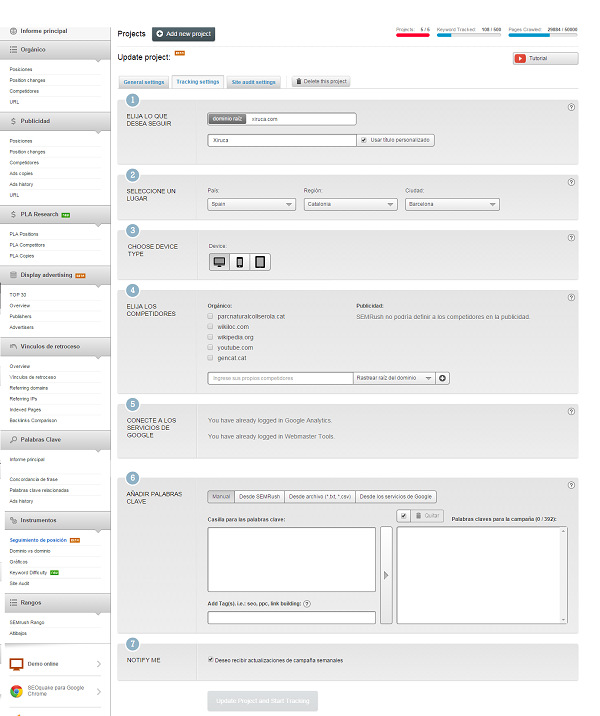Click the Display advertising section icon

click(x=13, y=275)
